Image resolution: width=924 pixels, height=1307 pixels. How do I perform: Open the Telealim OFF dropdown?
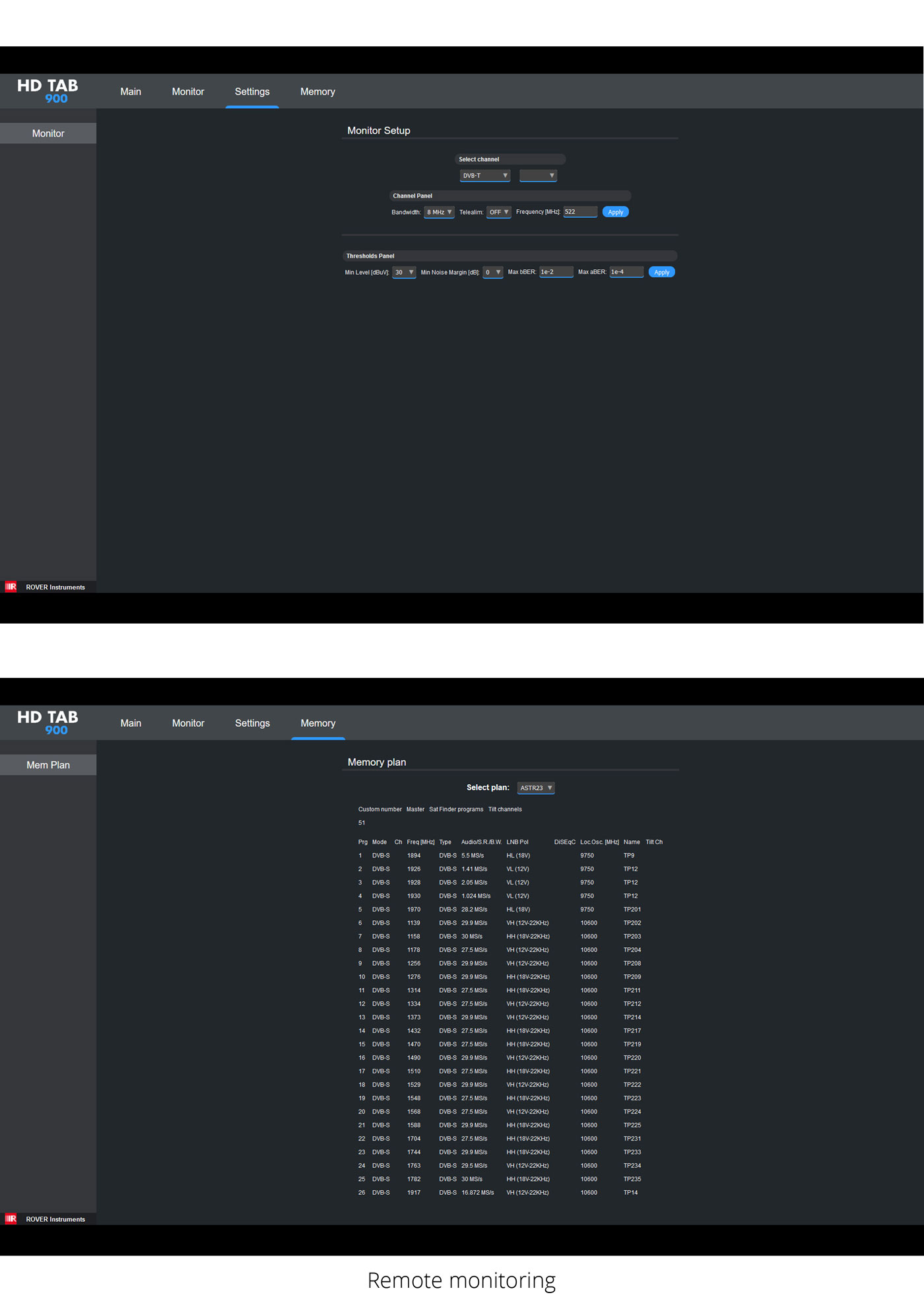click(498, 212)
